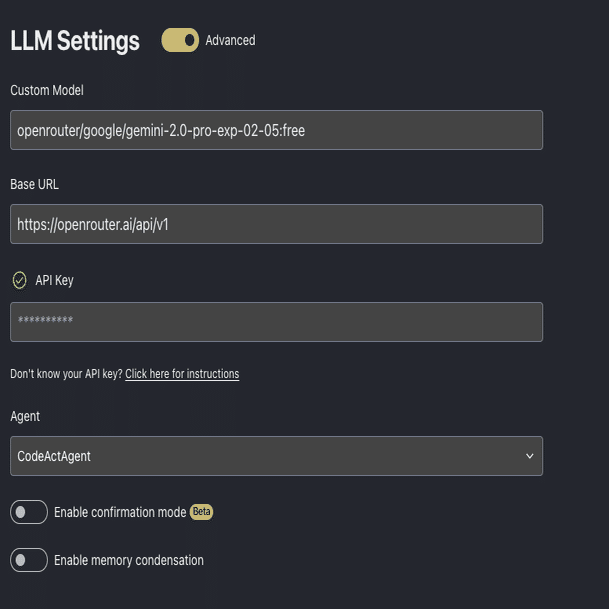This screenshot has width=609, height=609.
Task: Click the LLM Settings heading
Action: pos(75,41)
